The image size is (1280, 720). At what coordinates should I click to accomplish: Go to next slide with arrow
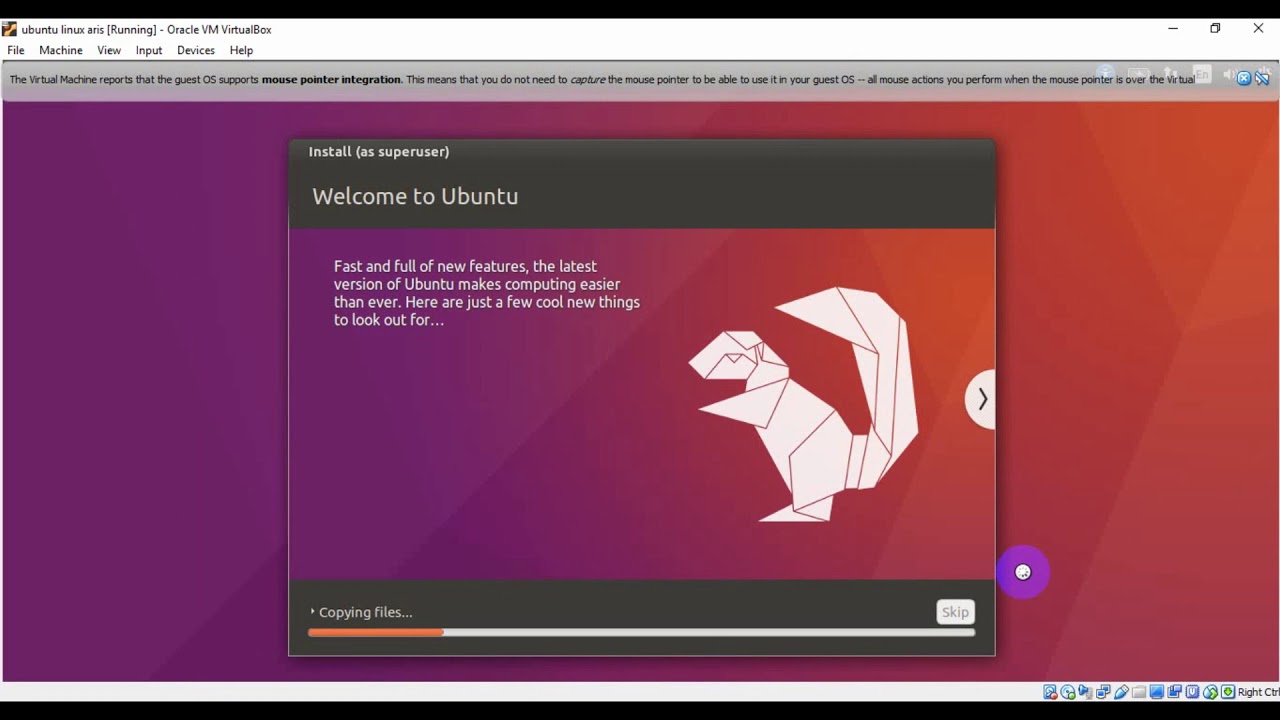point(981,399)
